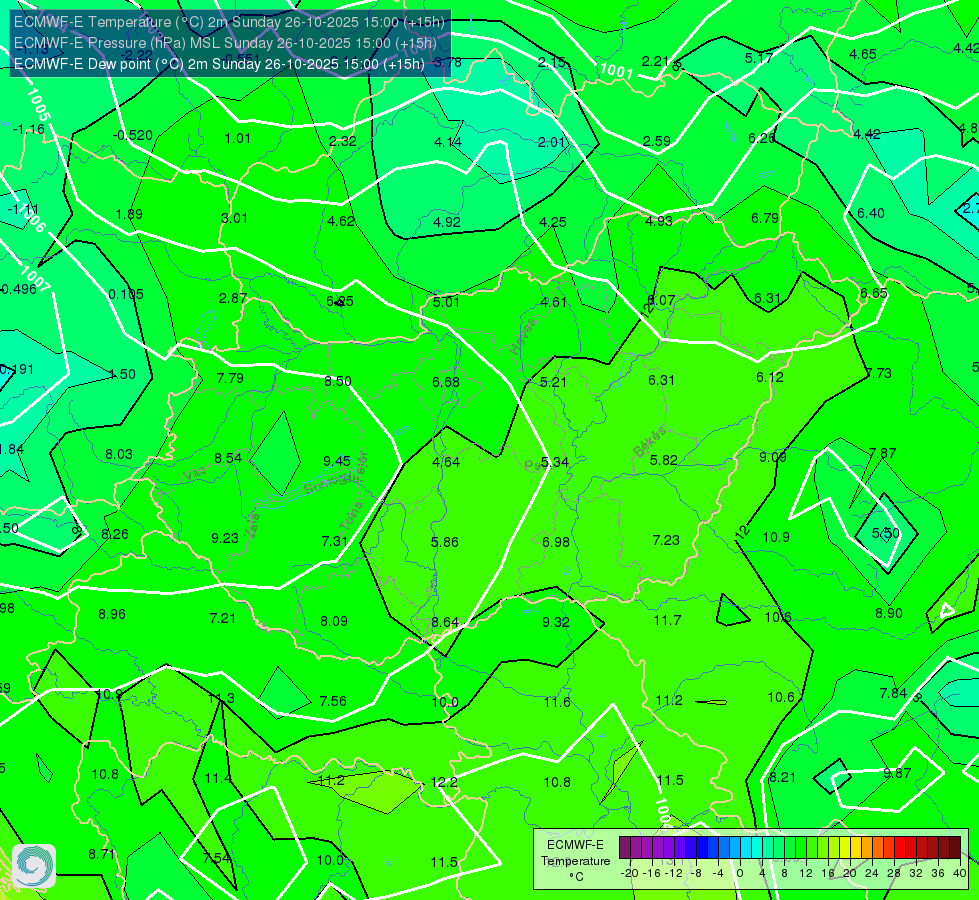Click the 'Tolna' county label on the map

(350, 516)
